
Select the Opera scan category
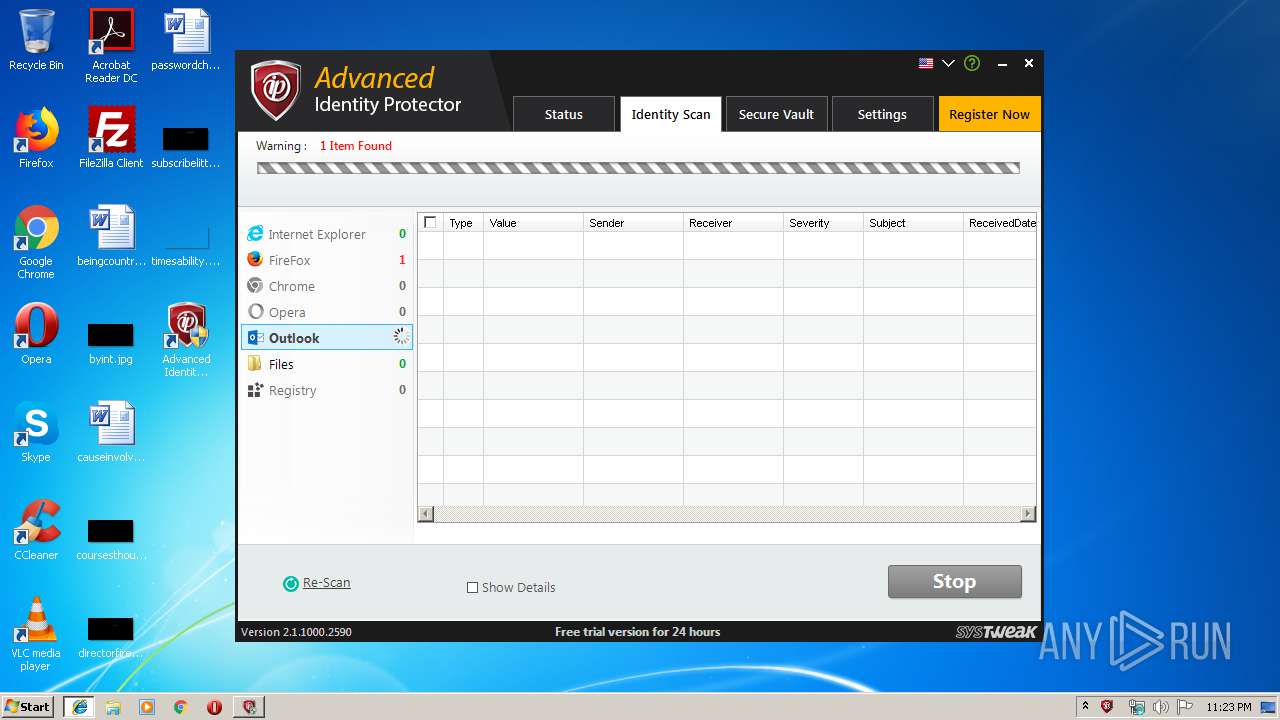[326, 312]
